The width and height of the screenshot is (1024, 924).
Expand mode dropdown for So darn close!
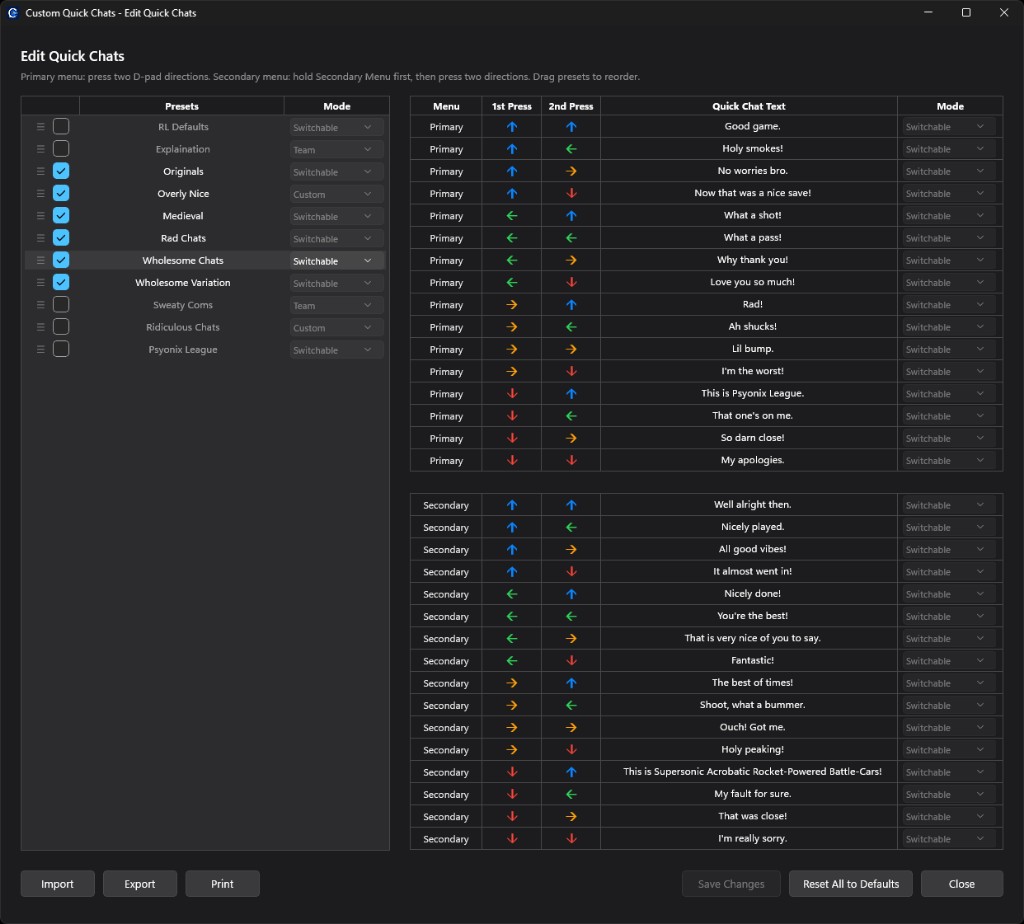click(948, 438)
